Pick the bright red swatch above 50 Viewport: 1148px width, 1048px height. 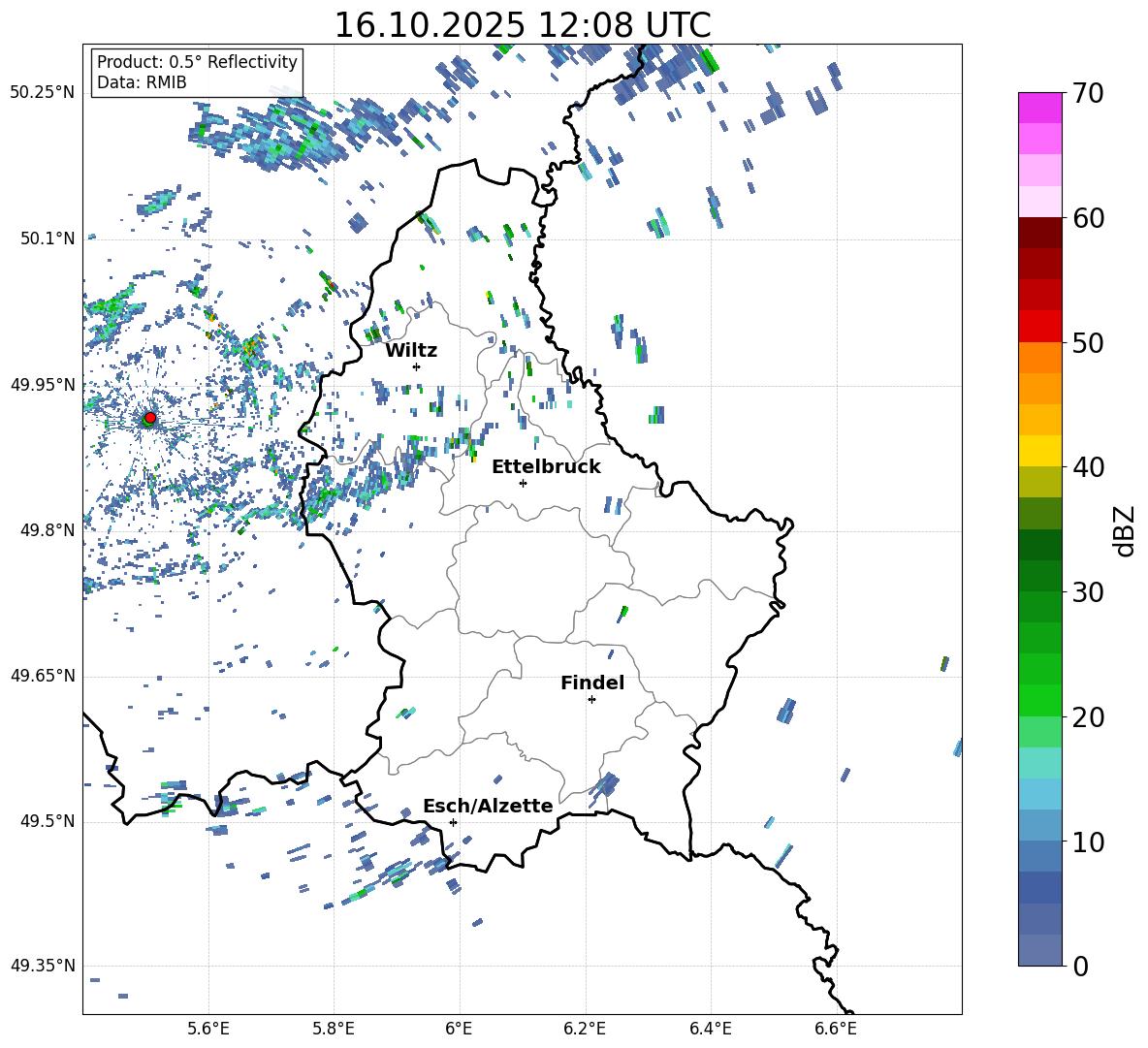click(x=1039, y=326)
